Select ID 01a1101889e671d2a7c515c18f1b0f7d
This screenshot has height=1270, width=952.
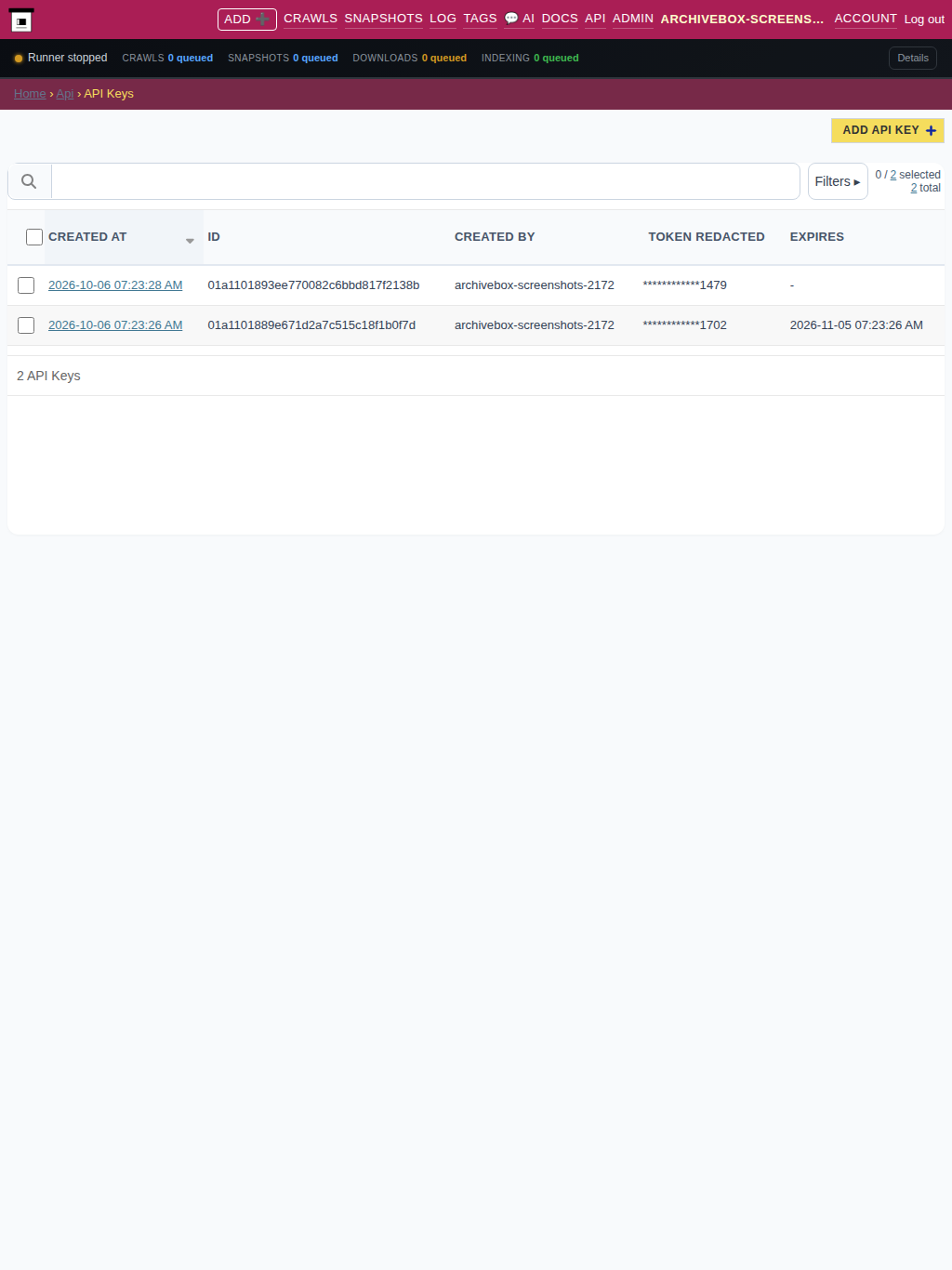[x=311, y=325]
